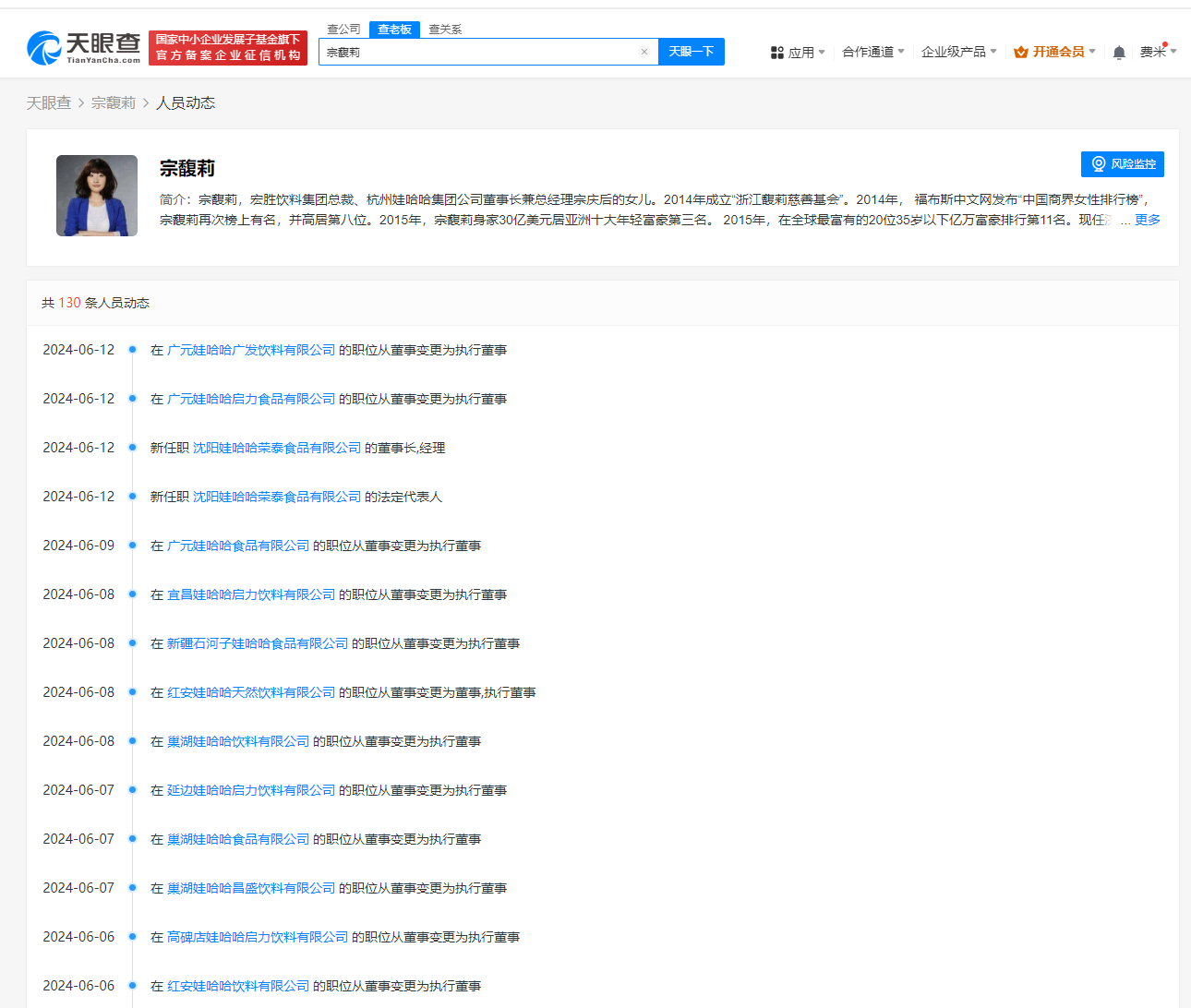Expand the 合作通道 dropdown
Image resolution: width=1191 pixels, height=1008 pixels.
click(x=868, y=52)
